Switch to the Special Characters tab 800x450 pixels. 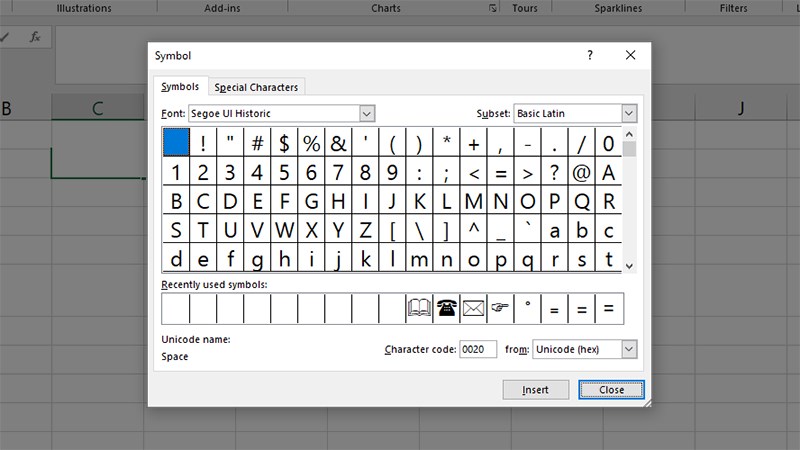[x=256, y=87]
